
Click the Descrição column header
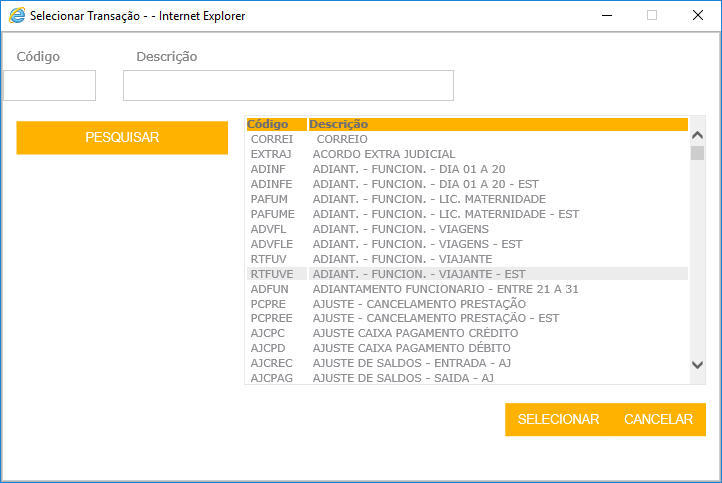339,124
